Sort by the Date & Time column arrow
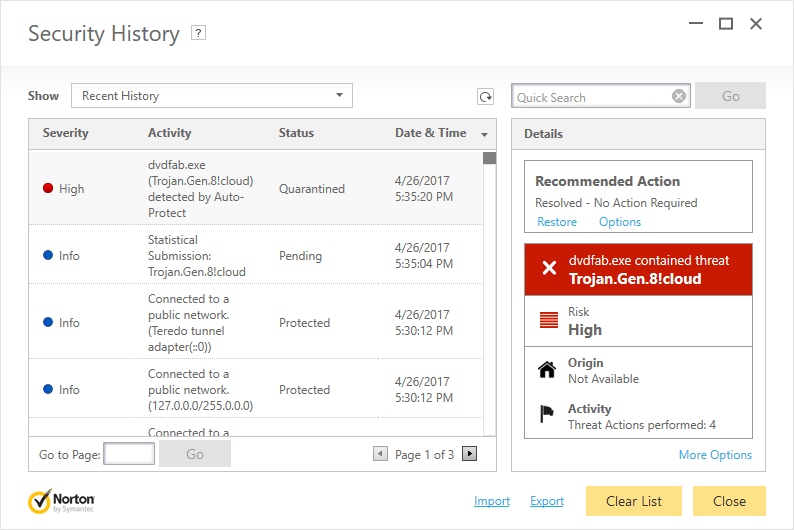 point(485,134)
